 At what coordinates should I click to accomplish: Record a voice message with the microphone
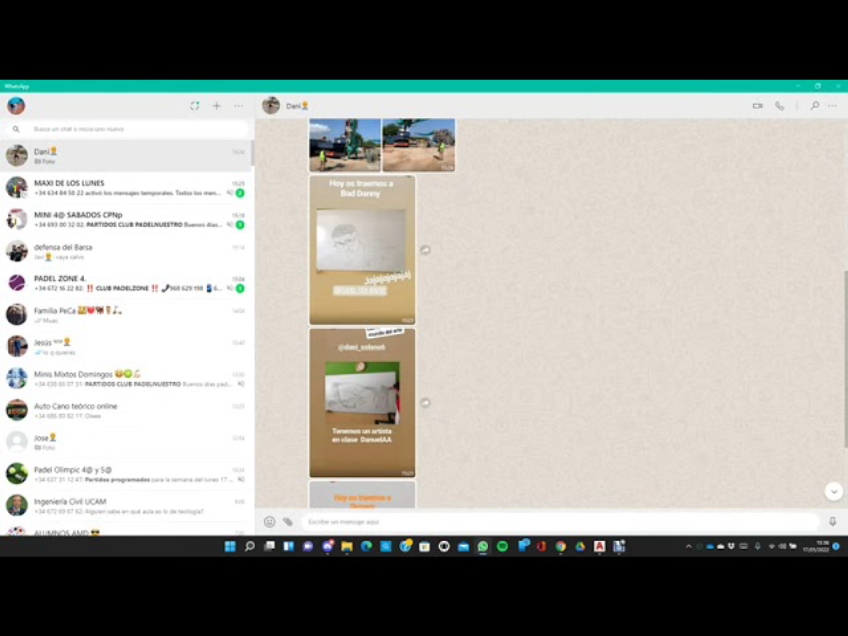[x=832, y=521]
